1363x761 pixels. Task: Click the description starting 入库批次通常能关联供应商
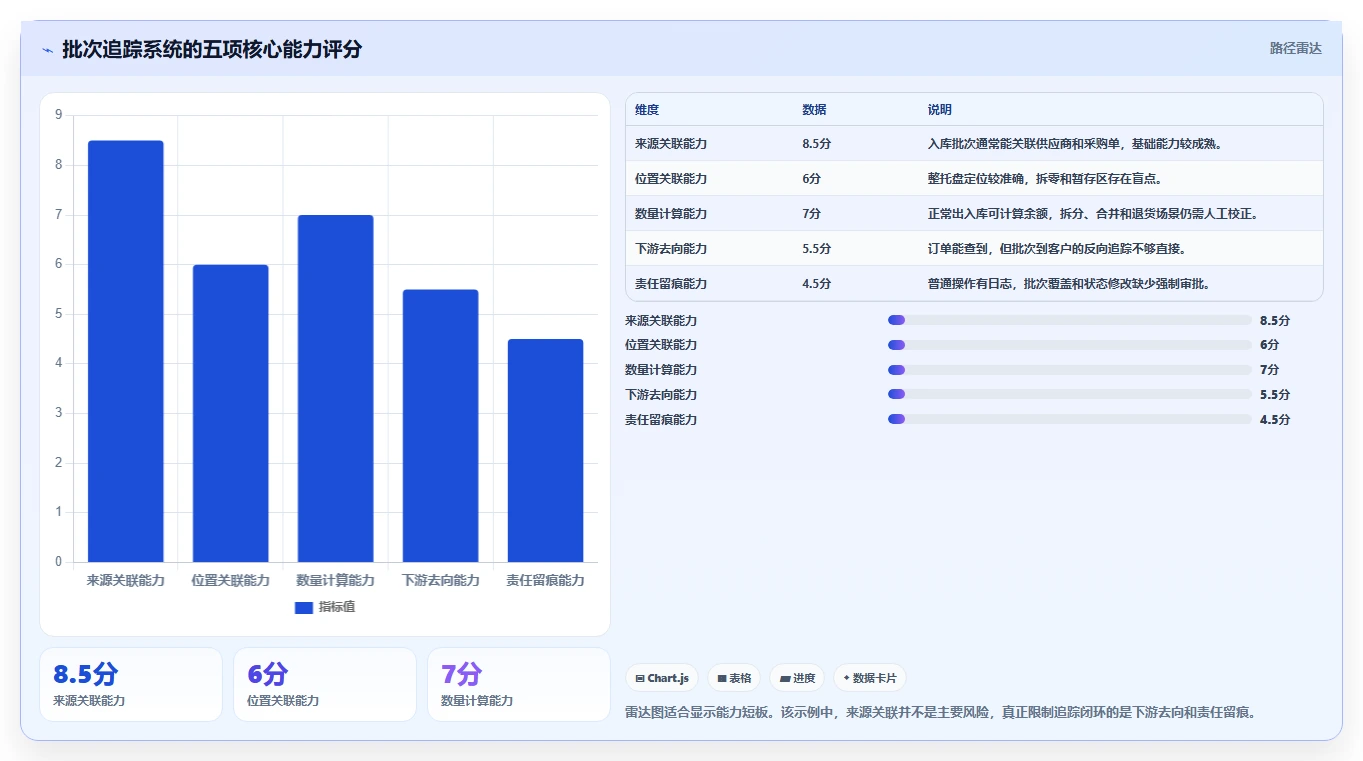tap(1076, 144)
